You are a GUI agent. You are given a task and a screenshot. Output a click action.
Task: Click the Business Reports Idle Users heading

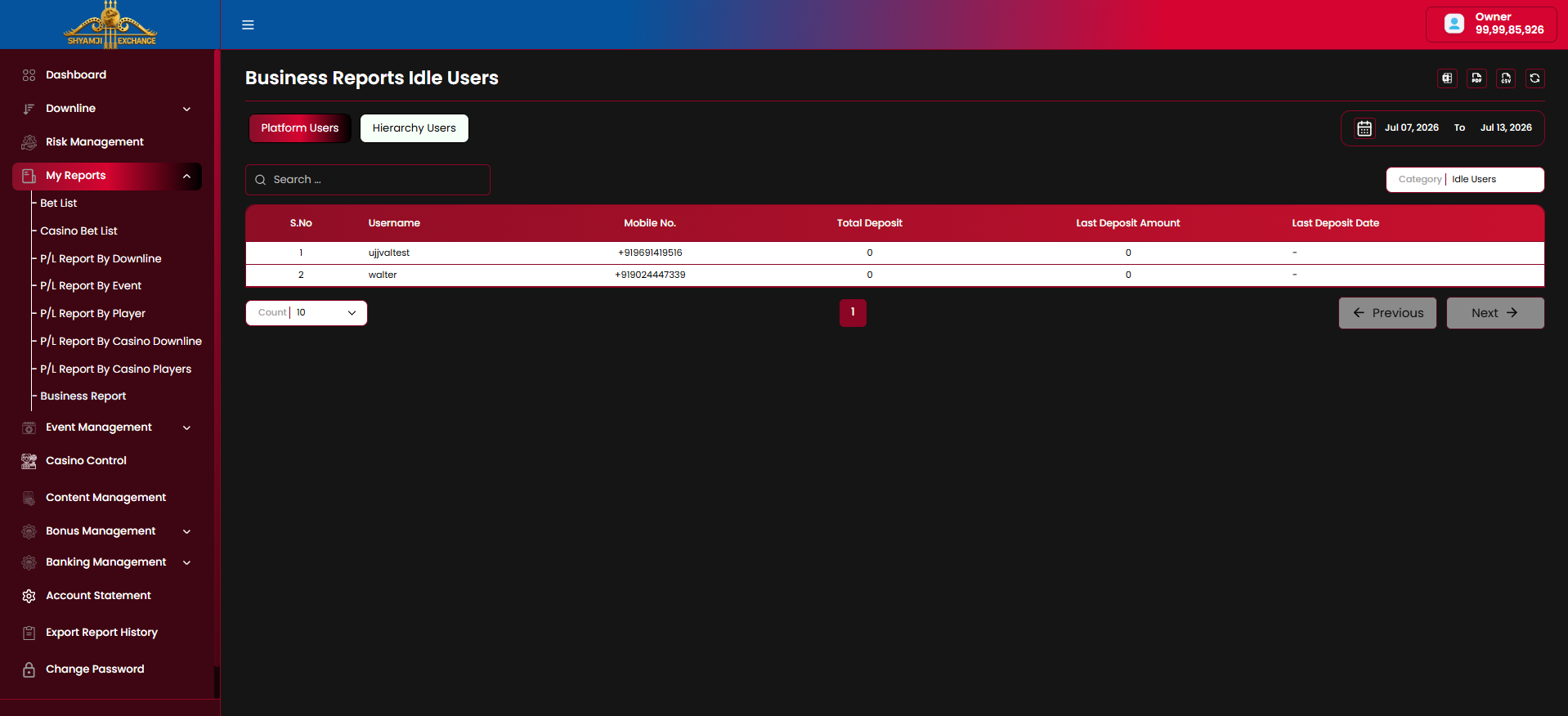click(372, 78)
